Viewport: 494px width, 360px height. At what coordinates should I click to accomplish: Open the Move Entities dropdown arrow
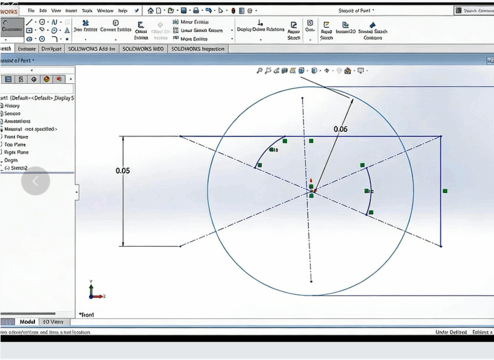[232, 39]
